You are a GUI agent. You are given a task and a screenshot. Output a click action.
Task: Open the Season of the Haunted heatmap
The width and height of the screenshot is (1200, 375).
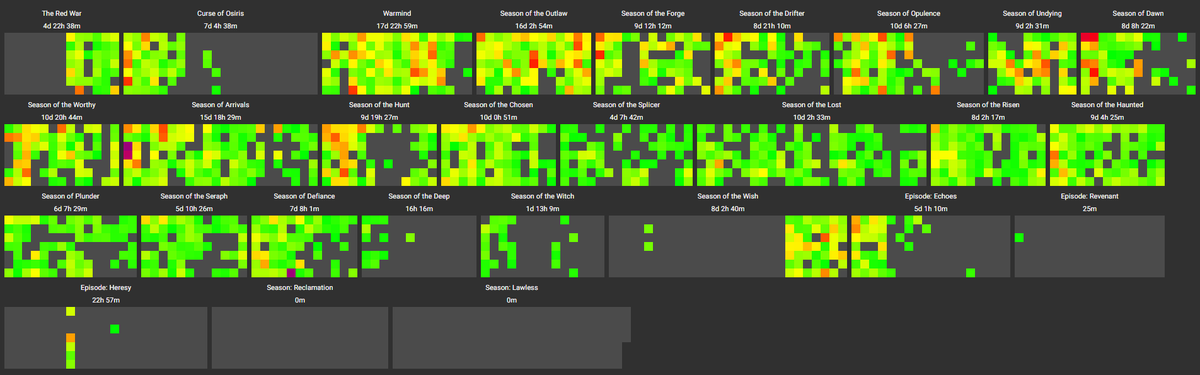click(x=1107, y=155)
